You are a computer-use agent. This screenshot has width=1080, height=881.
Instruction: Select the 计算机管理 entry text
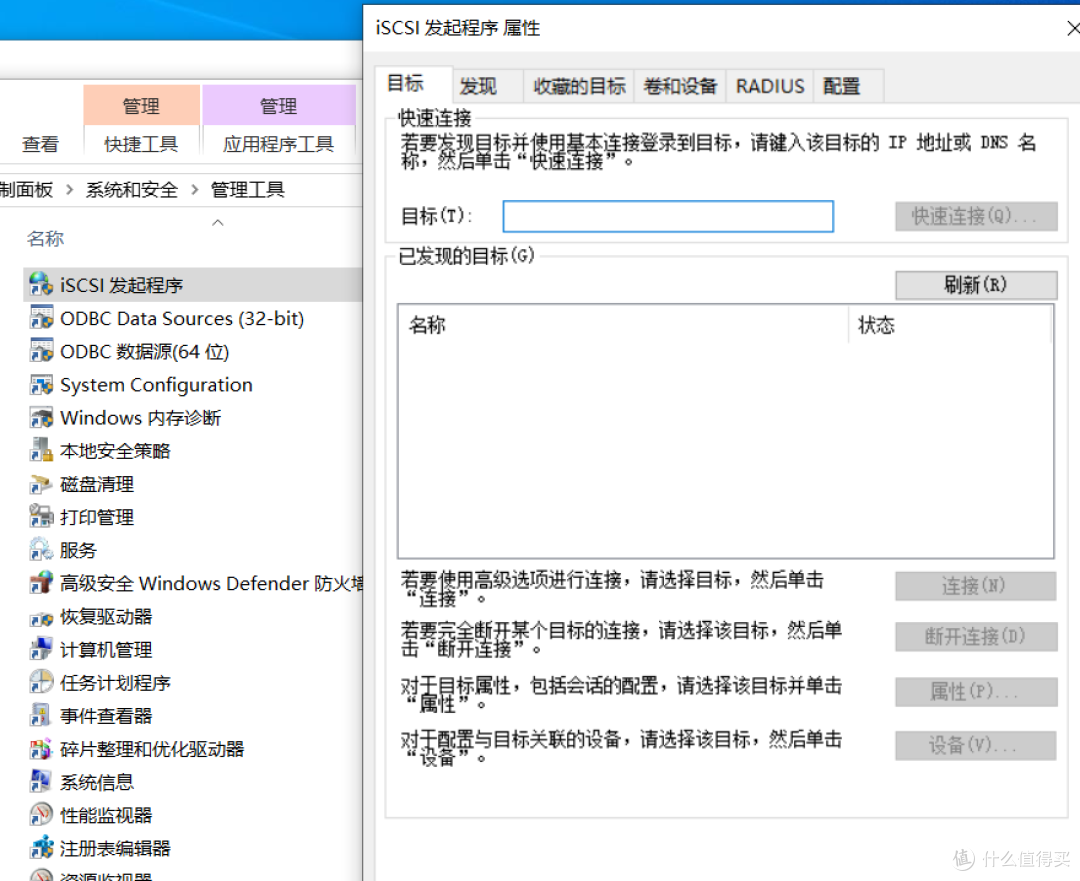106,650
